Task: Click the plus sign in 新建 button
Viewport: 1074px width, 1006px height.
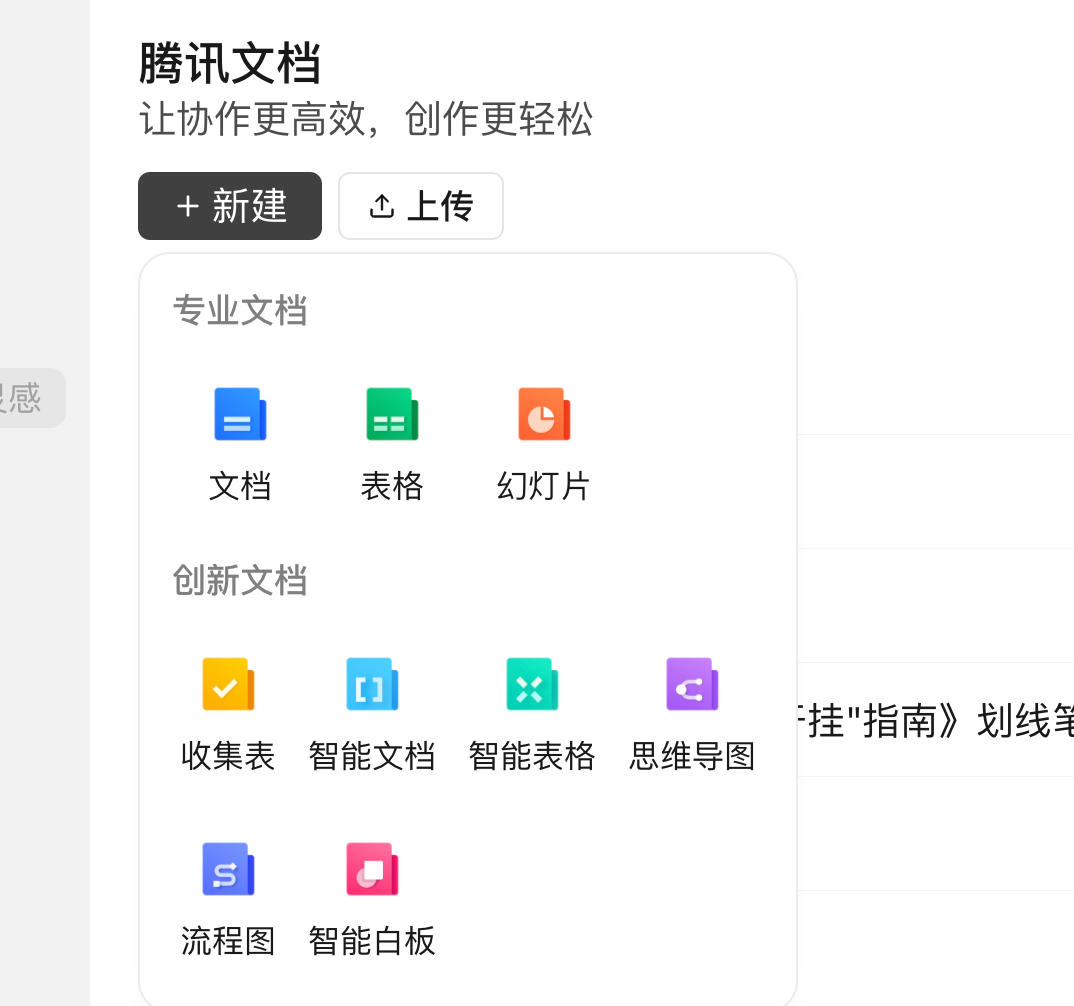Action: [x=188, y=206]
